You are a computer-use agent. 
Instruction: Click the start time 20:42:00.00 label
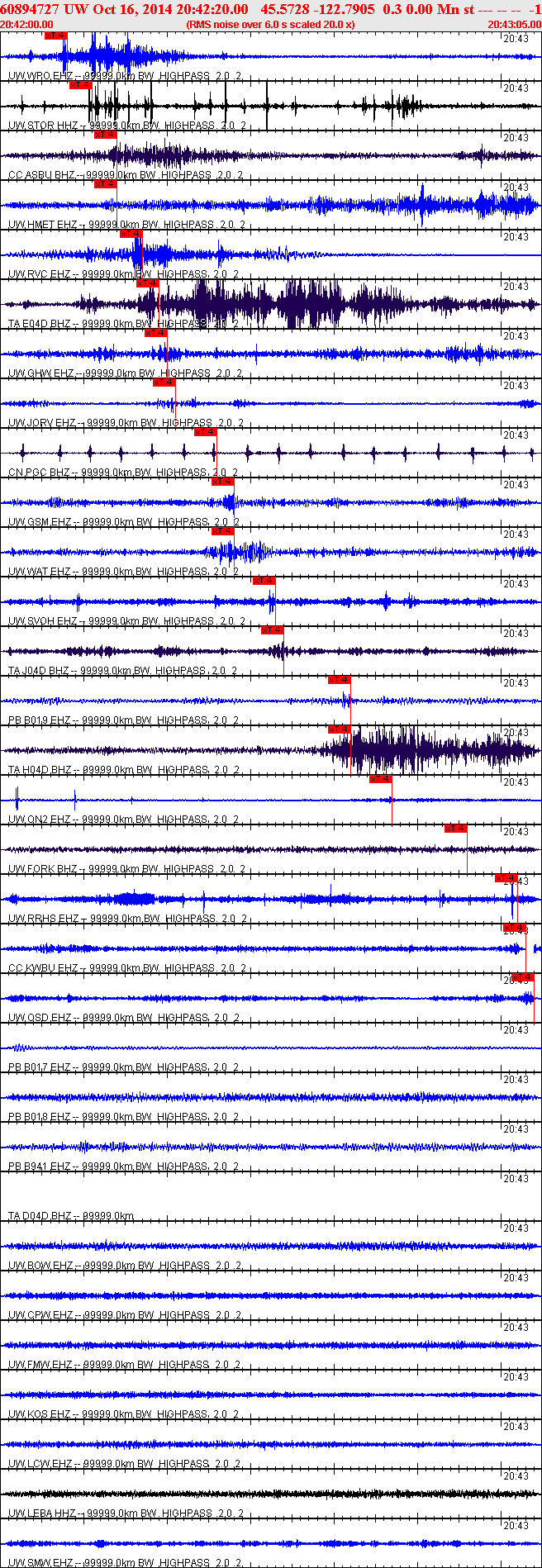[27, 25]
